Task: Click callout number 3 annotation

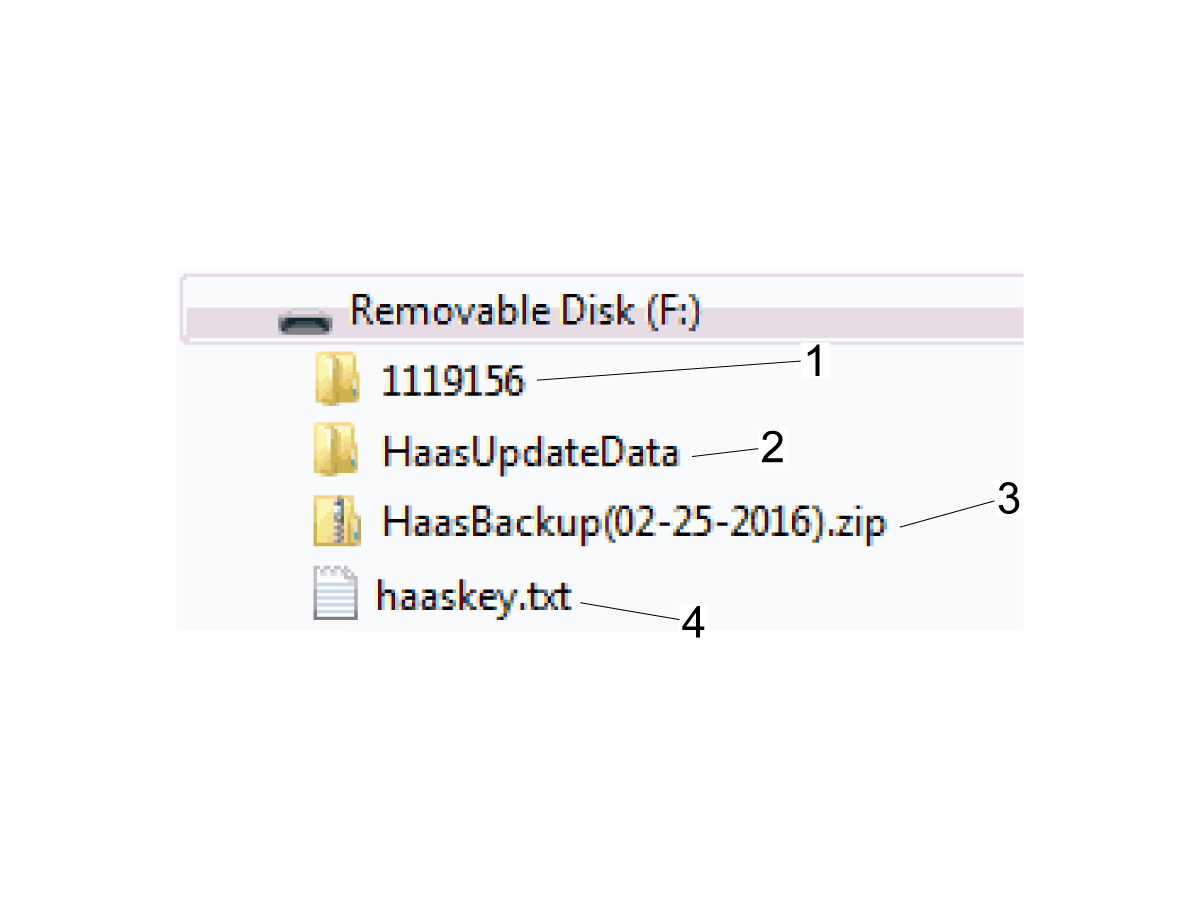Action: click(1008, 498)
